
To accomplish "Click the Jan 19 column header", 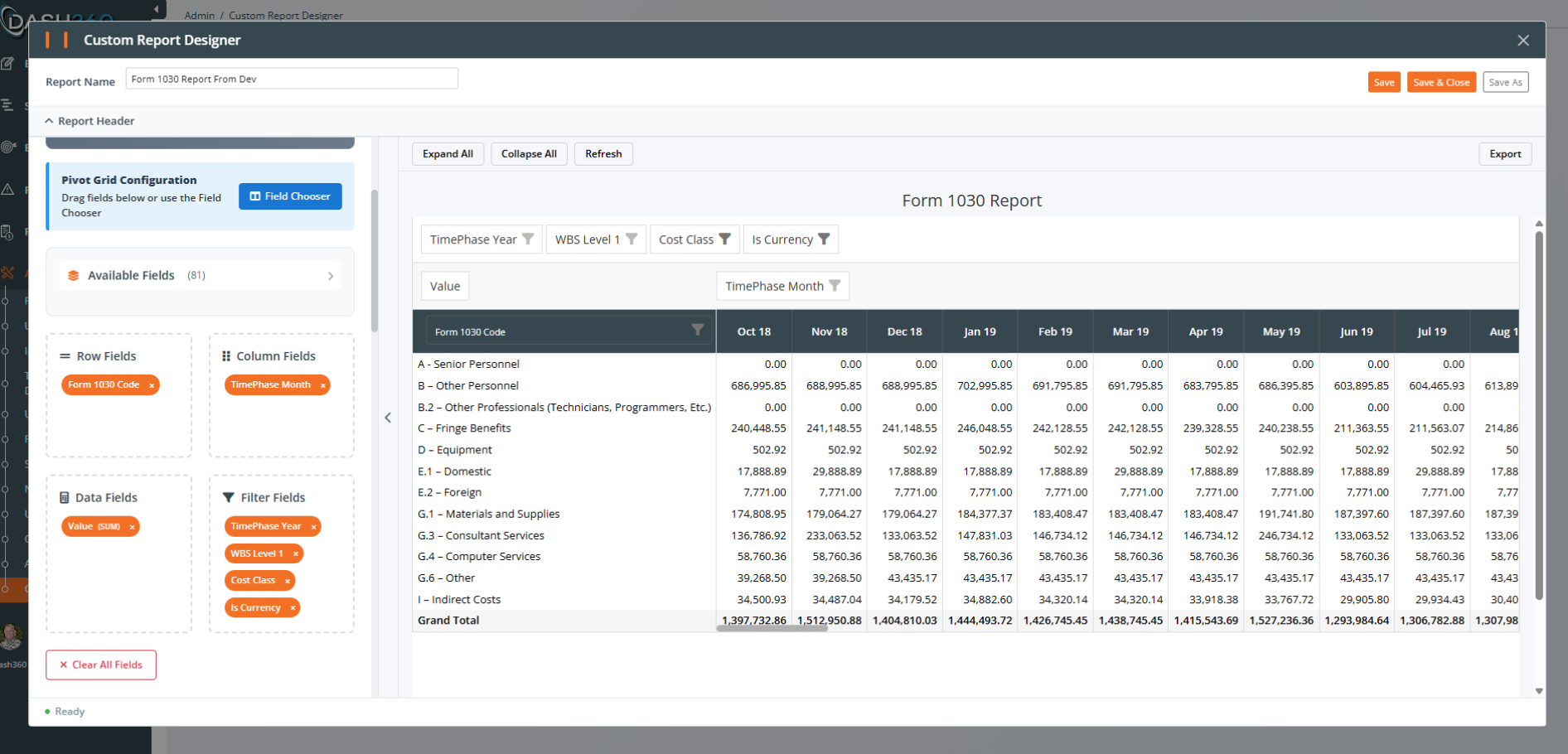I will [x=980, y=331].
